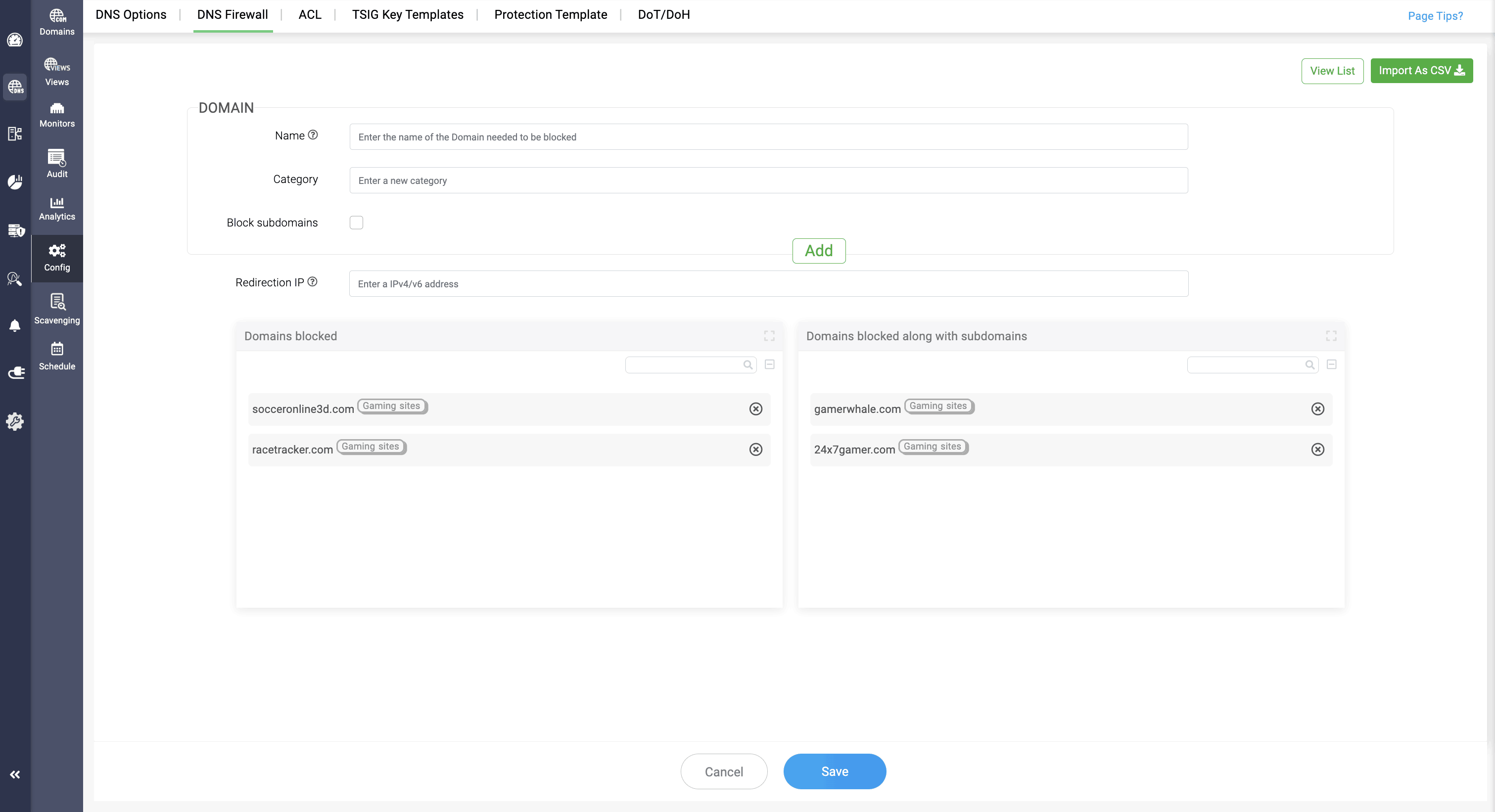Expand the Domains blocked panel to fullscreen
The height and width of the screenshot is (812, 1495).
coord(769,335)
